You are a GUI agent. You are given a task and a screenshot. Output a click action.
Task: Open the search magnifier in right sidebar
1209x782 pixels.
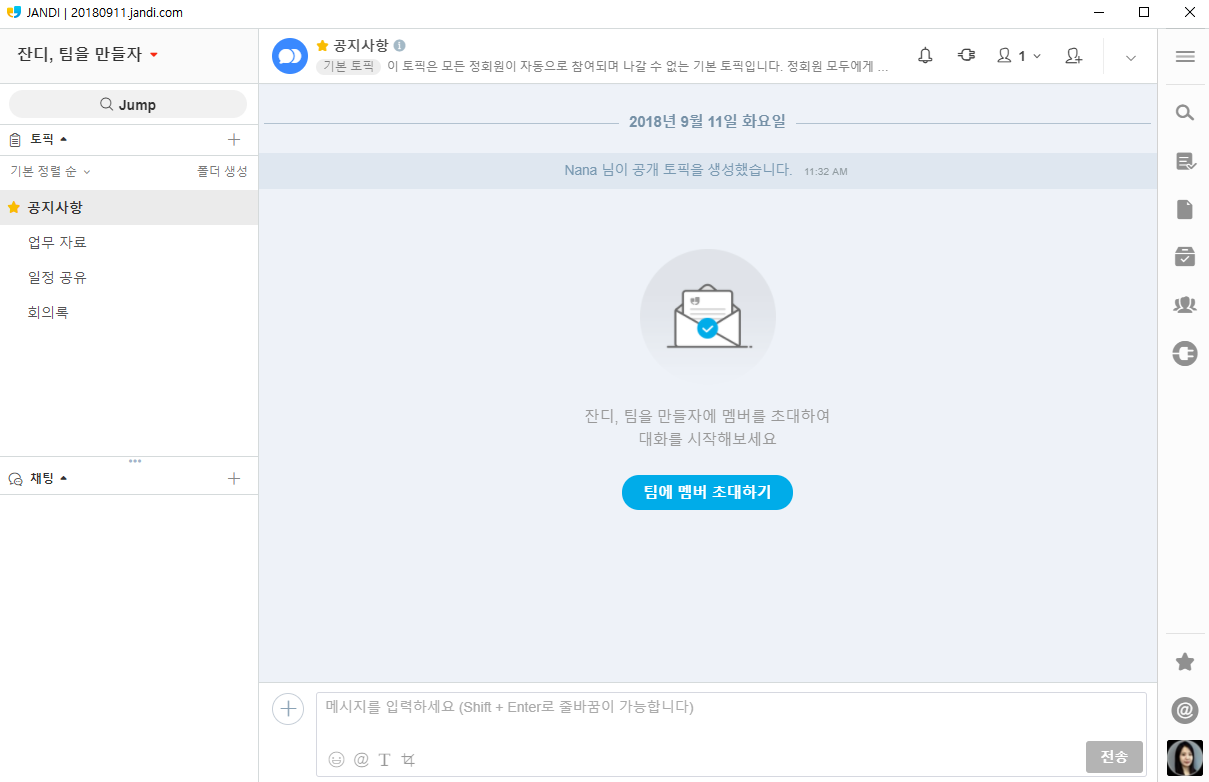coord(1185,113)
